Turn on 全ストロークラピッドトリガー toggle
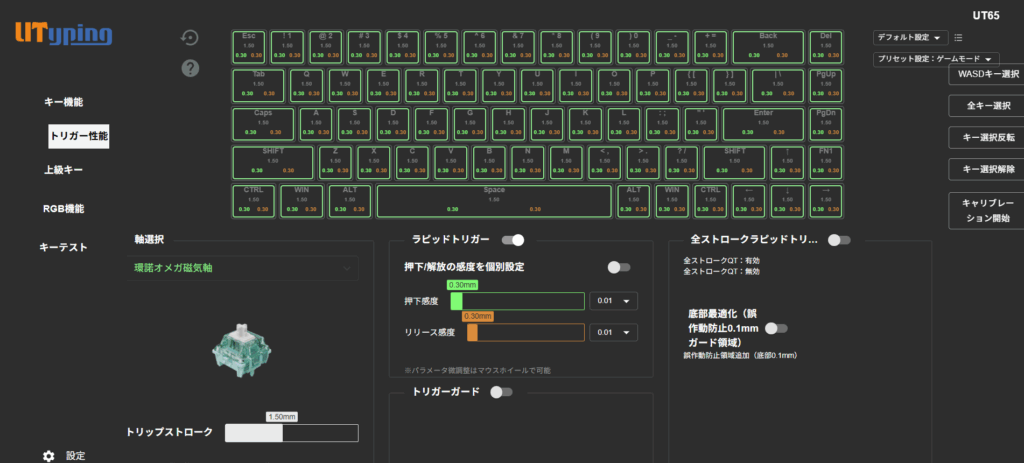This screenshot has height=463, width=1024. click(839, 240)
